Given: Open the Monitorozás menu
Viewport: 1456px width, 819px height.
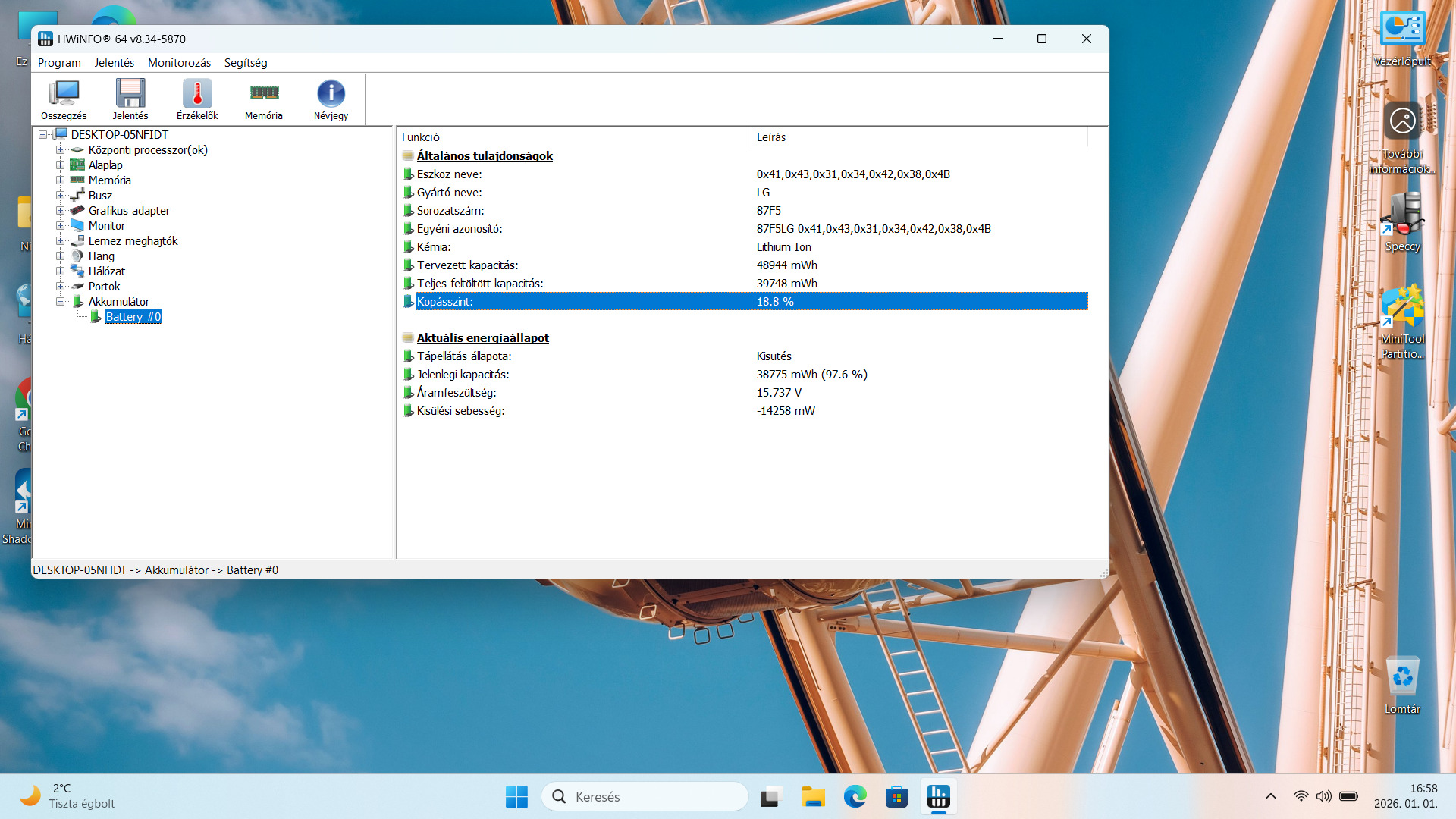Looking at the screenshot, I should click(x=179, y=63).
